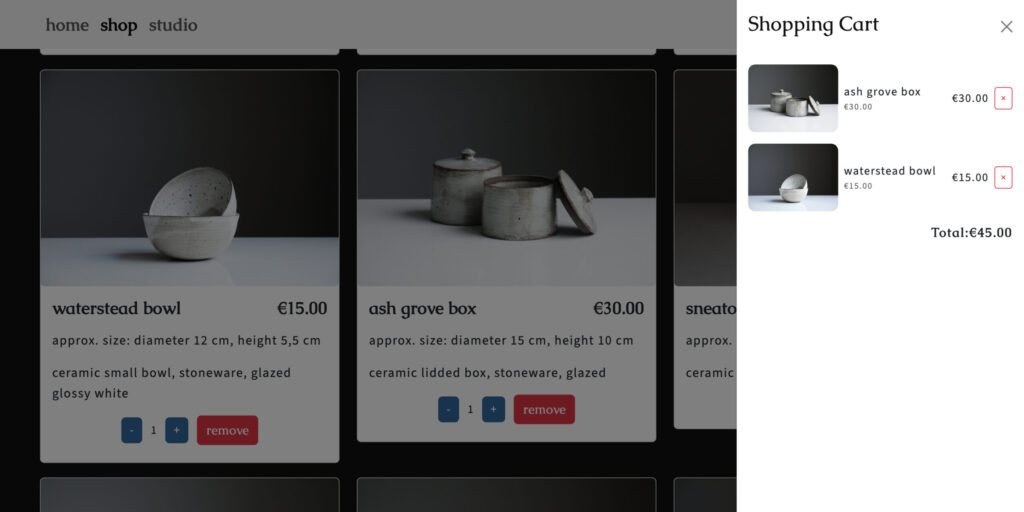Click ash grove box name in cart

click(x=882, y=92)
